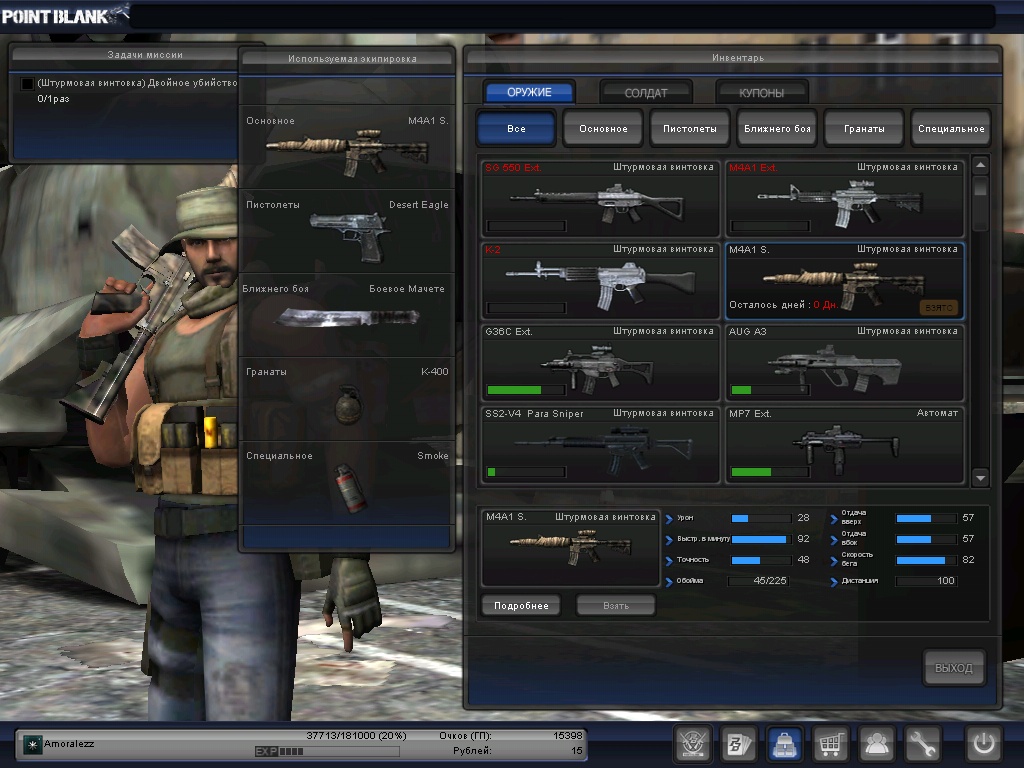The height and width of the screenshot is (768, 1024).
Task: Click the Скорость бега stat arrow
Action: click(x=834, y=562)
